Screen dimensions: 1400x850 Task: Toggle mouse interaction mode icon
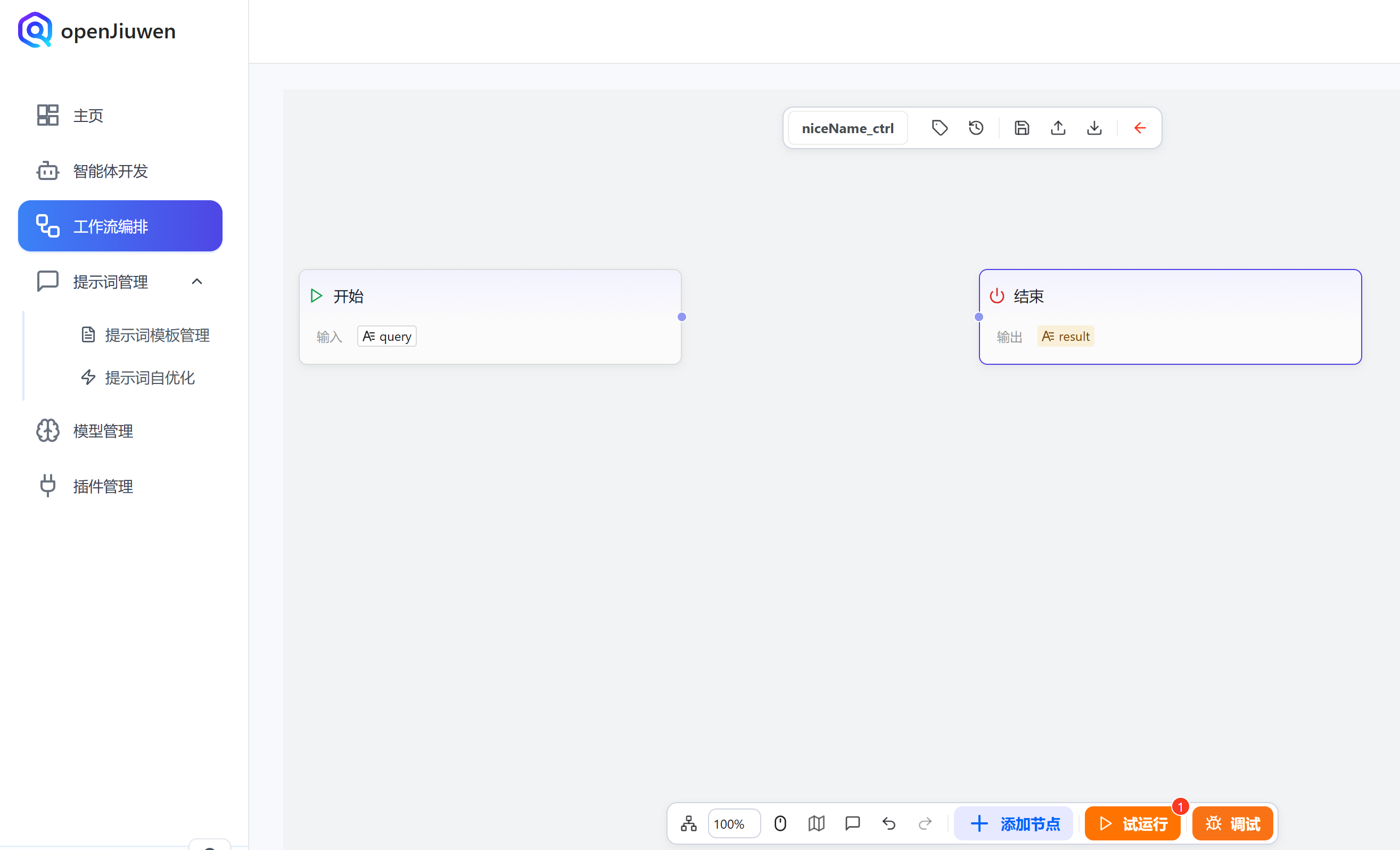[779, 823]
